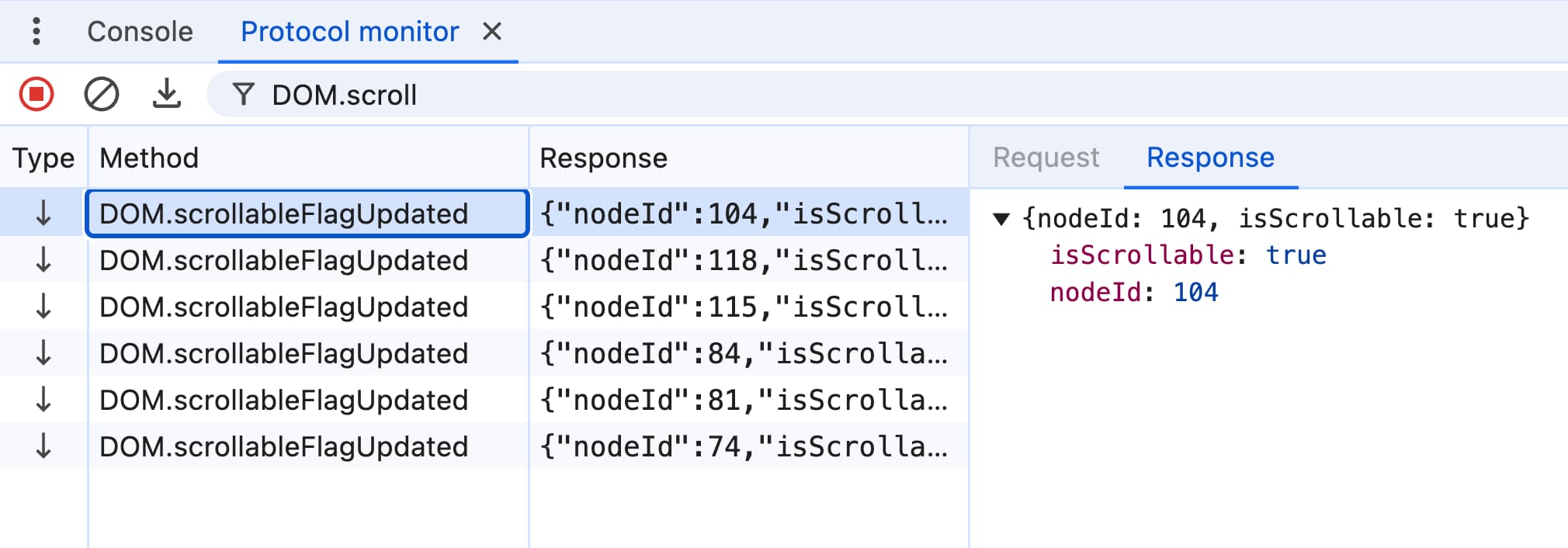Select the row with nodeId 118
Viewport: 1568px width, 548px height.
point(310,260)
